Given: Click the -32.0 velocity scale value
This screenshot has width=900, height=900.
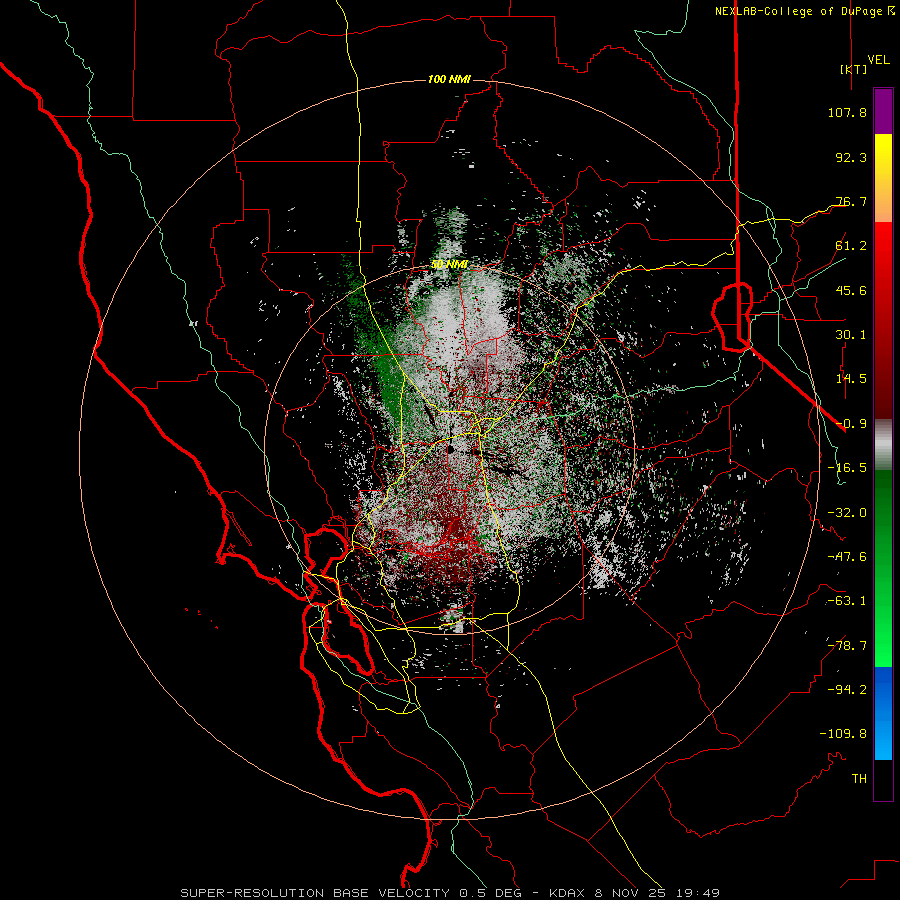Looking at the screenshot, I should (x=847, y=513).
